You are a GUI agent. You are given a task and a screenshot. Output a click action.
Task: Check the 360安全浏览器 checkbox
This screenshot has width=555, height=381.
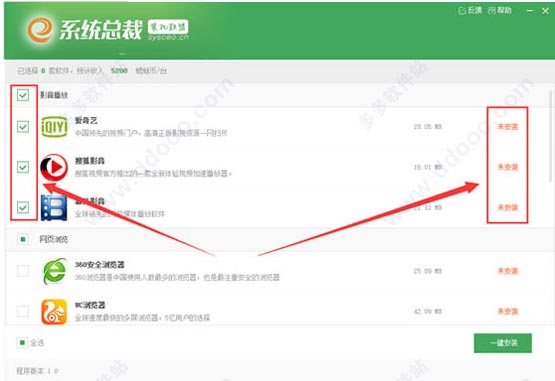[23, 271]
